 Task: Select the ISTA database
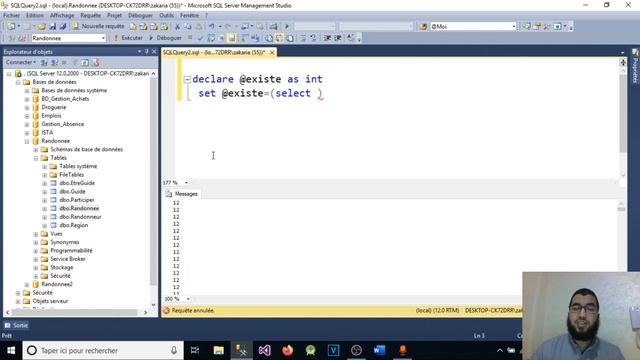pyautogui.click(x=47, y=133)
